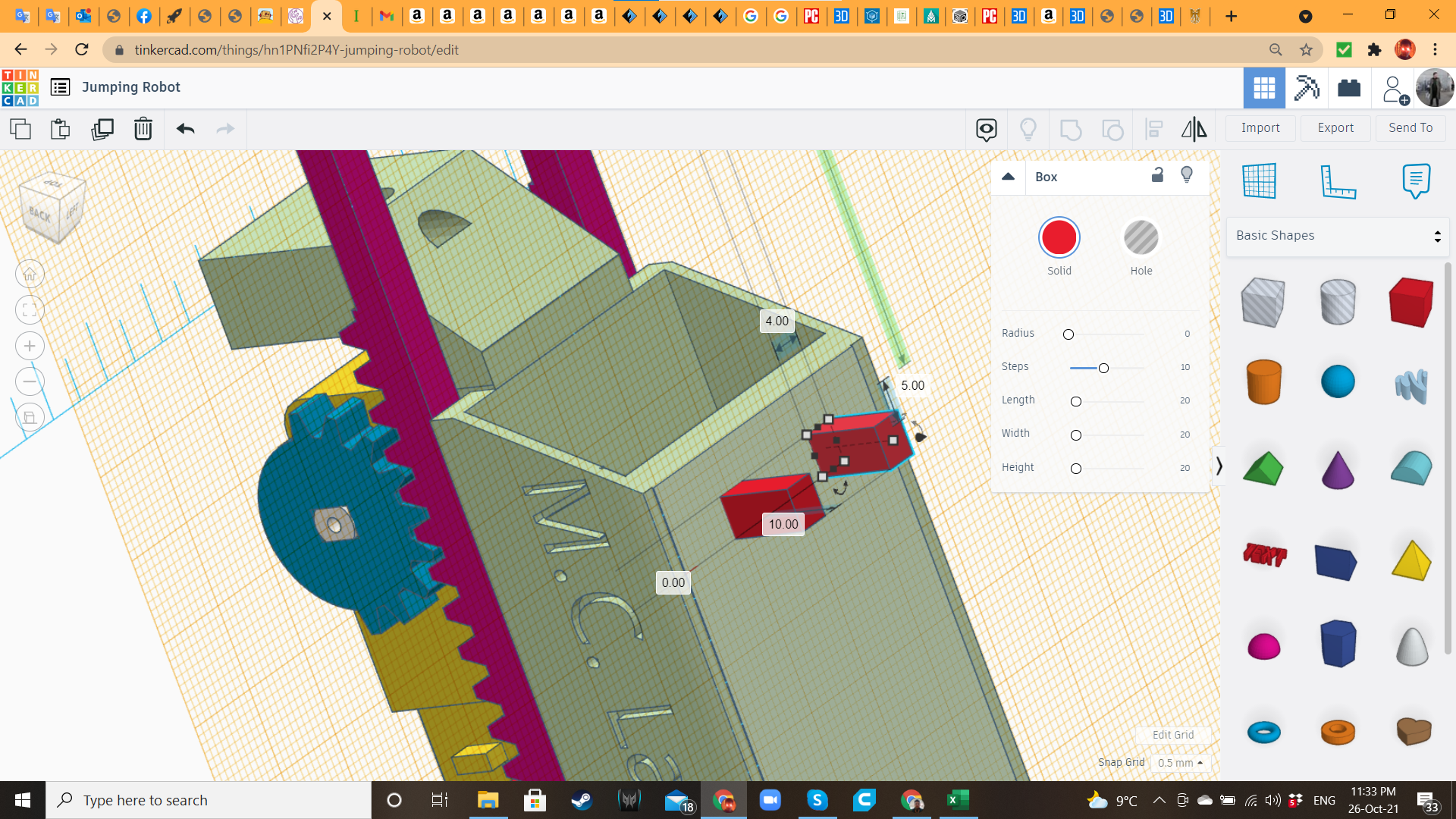Click the Home view icon
Image resolution: width=1456 pixels, height=819 pixels.
pyautogui.click(x=30, y=274)
